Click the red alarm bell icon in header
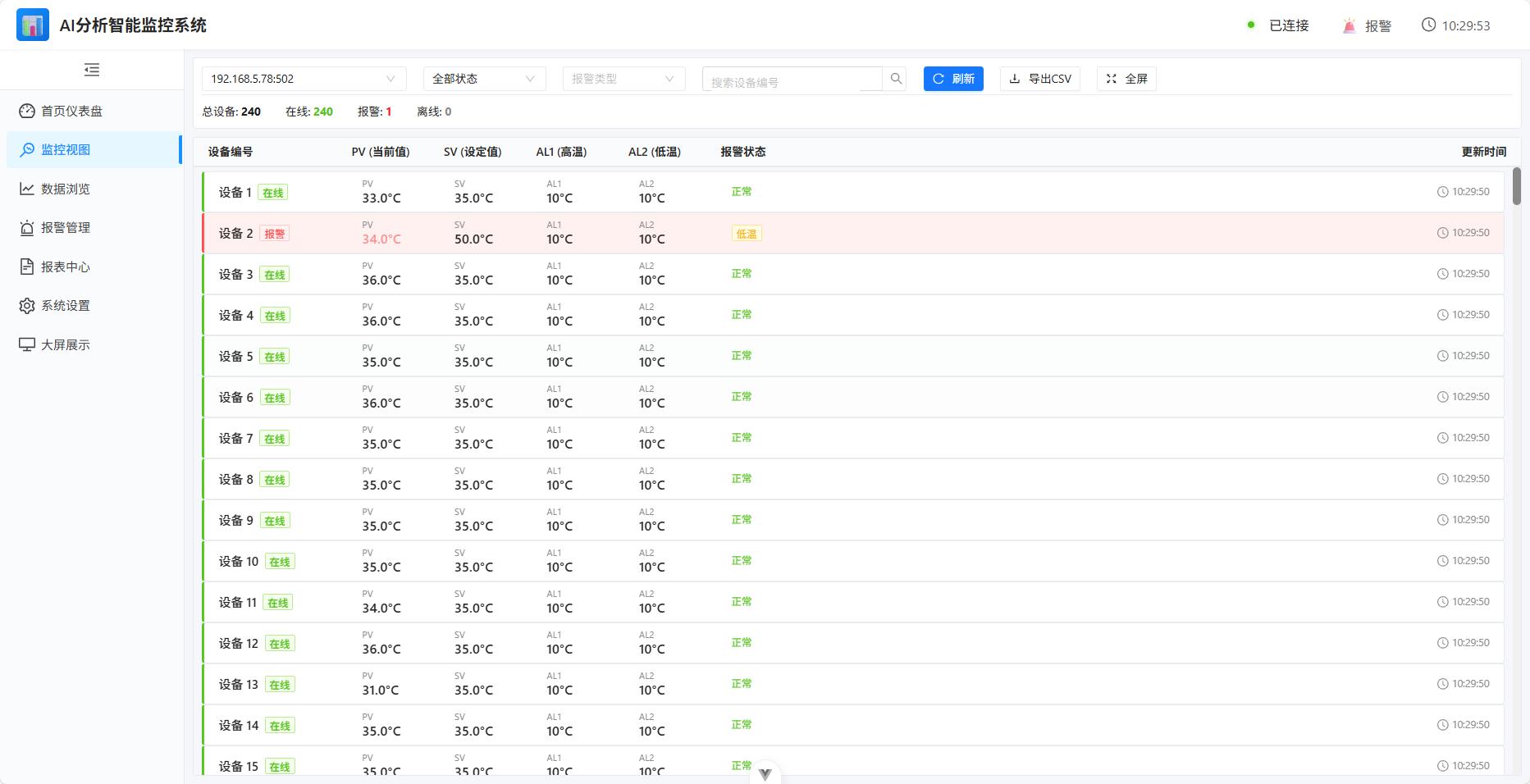The width and height of the screenshot is (1530, 784). 1349,25
